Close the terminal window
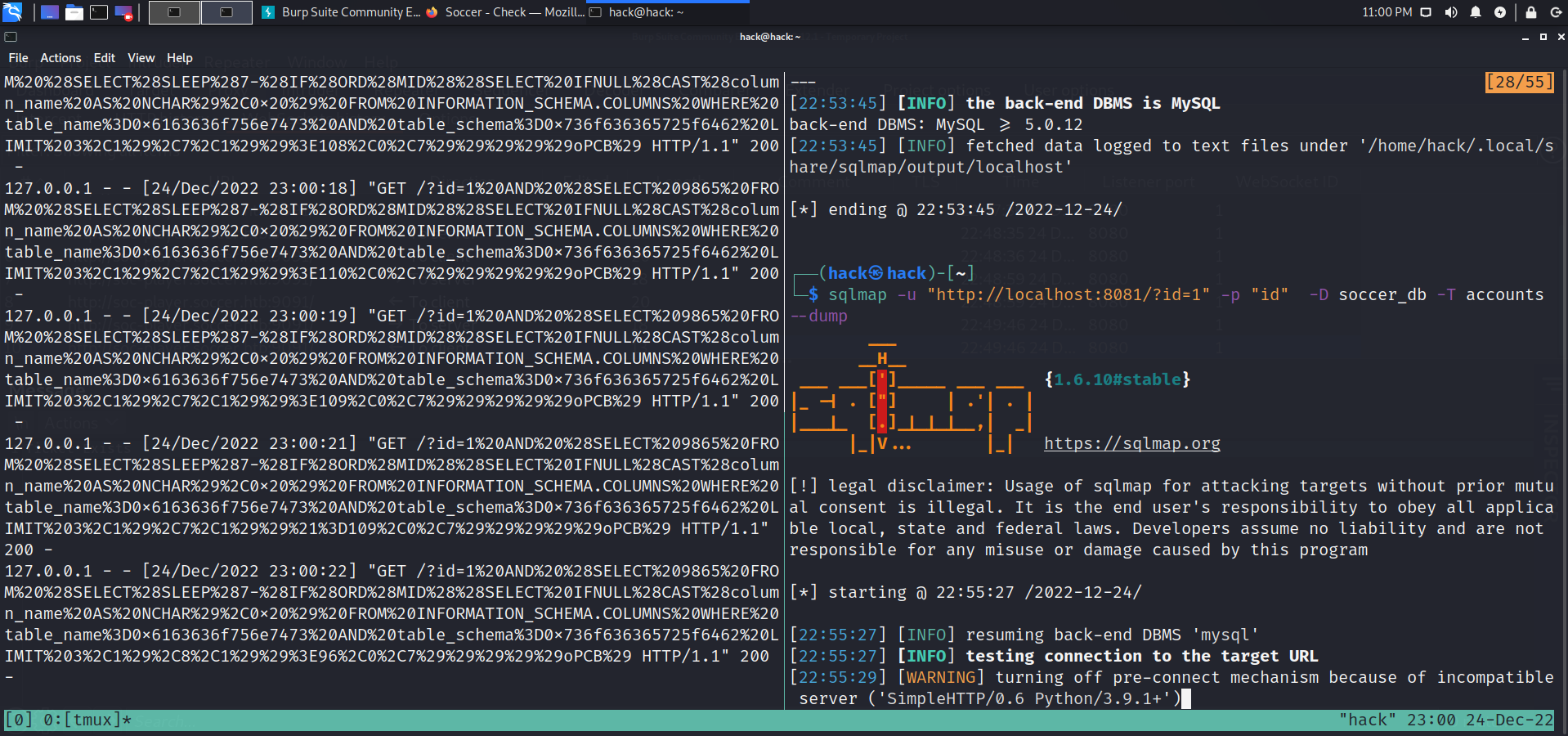 tap(1561, 37)
